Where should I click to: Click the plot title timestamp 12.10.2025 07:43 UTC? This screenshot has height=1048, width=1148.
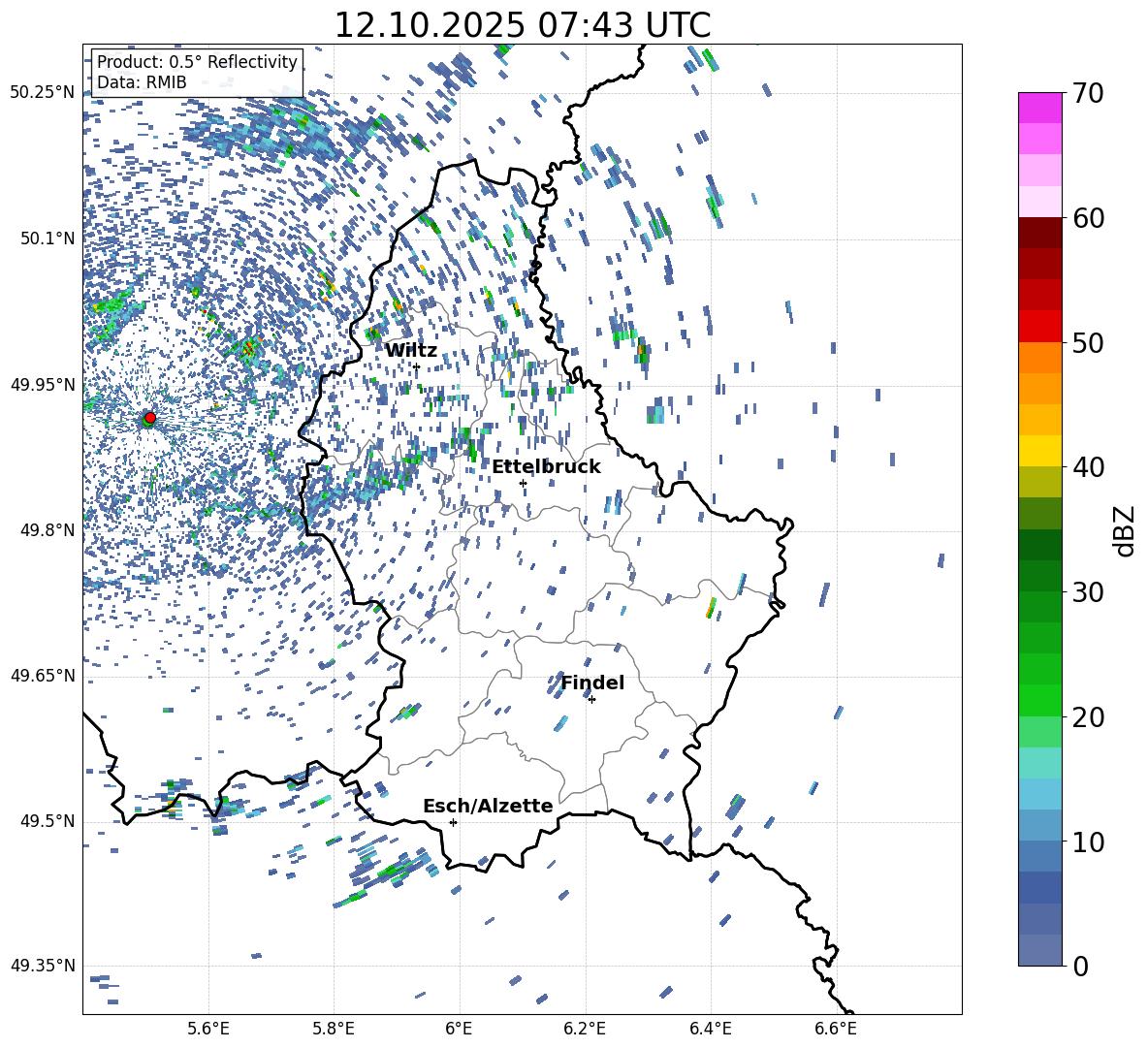point(522,25)
